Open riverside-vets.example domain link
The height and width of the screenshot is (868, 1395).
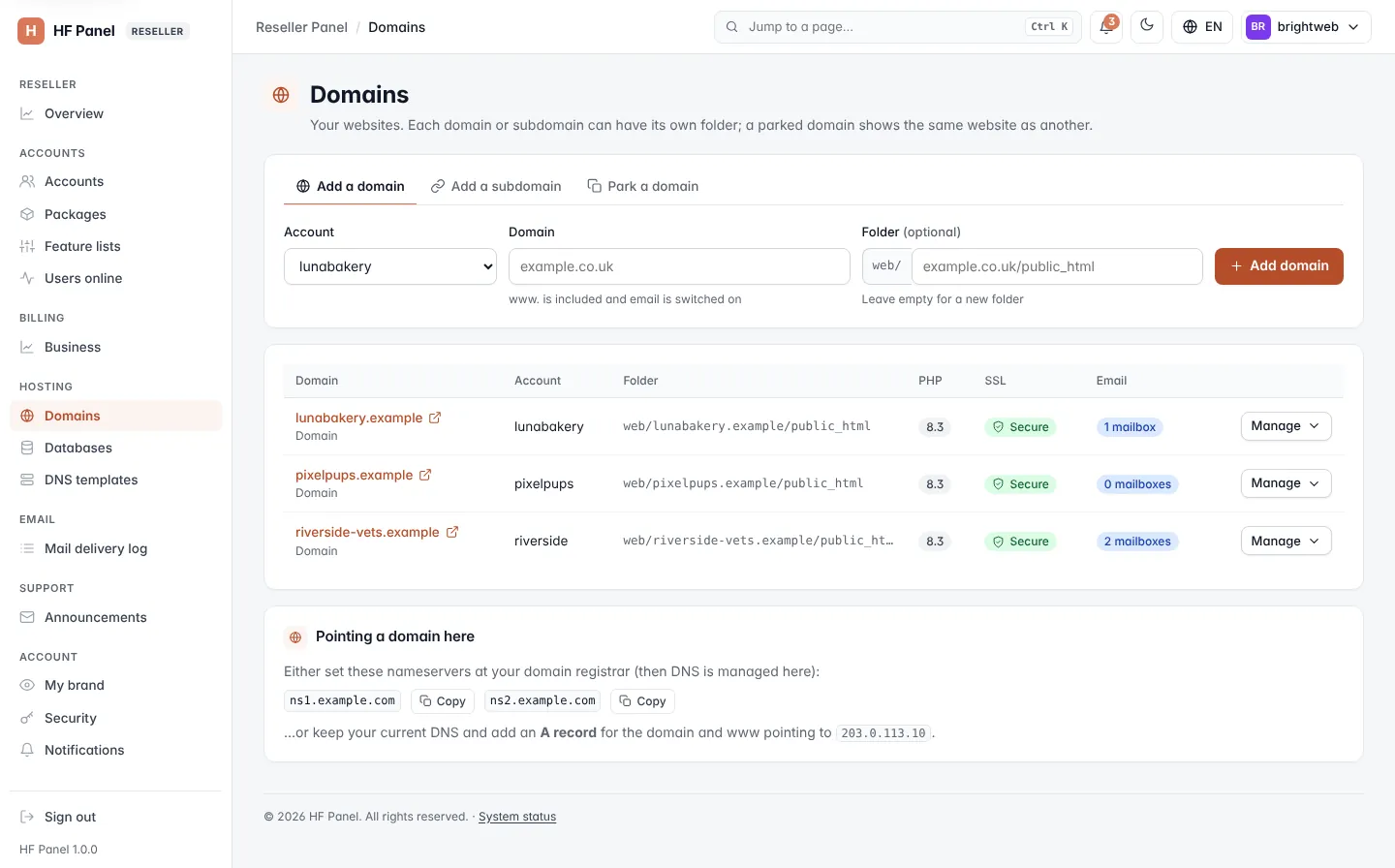367,532
